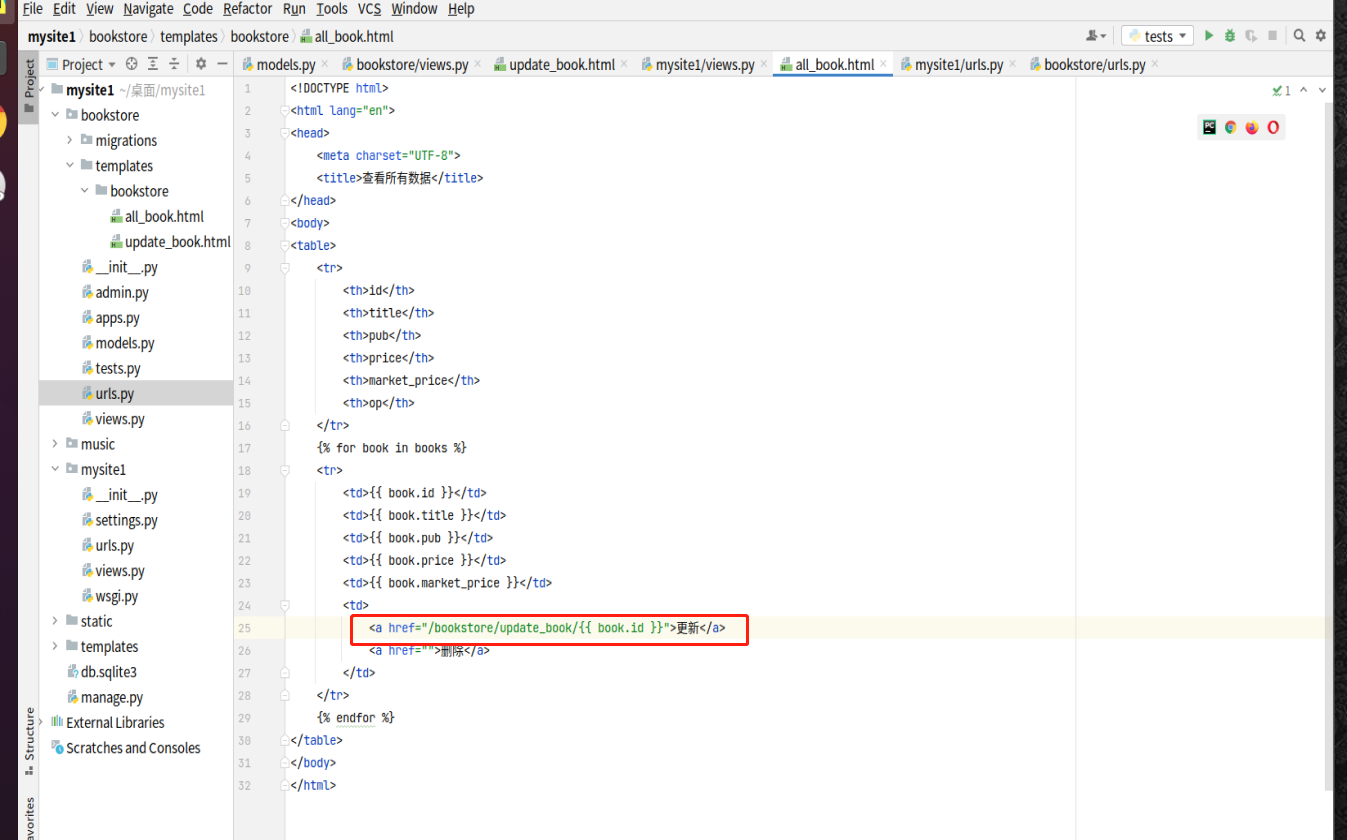Open the user account icon dropdown
The image size is (1347, 840).
point(1096,36)
